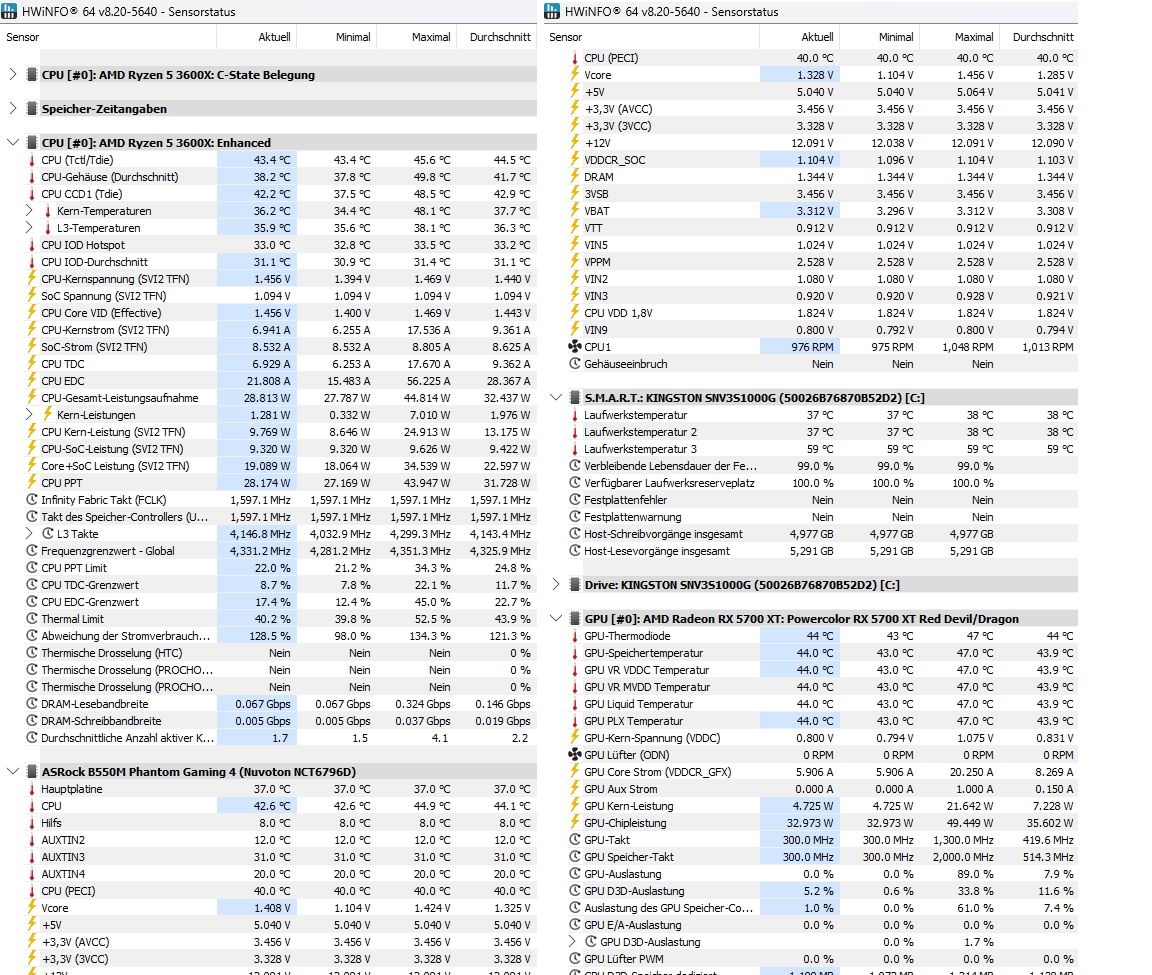Screen dimensions: 1152x975
Task: Click the thermometer icon beside CPU (Tctl/Tdie)
Action: click(x=32, y=160)
